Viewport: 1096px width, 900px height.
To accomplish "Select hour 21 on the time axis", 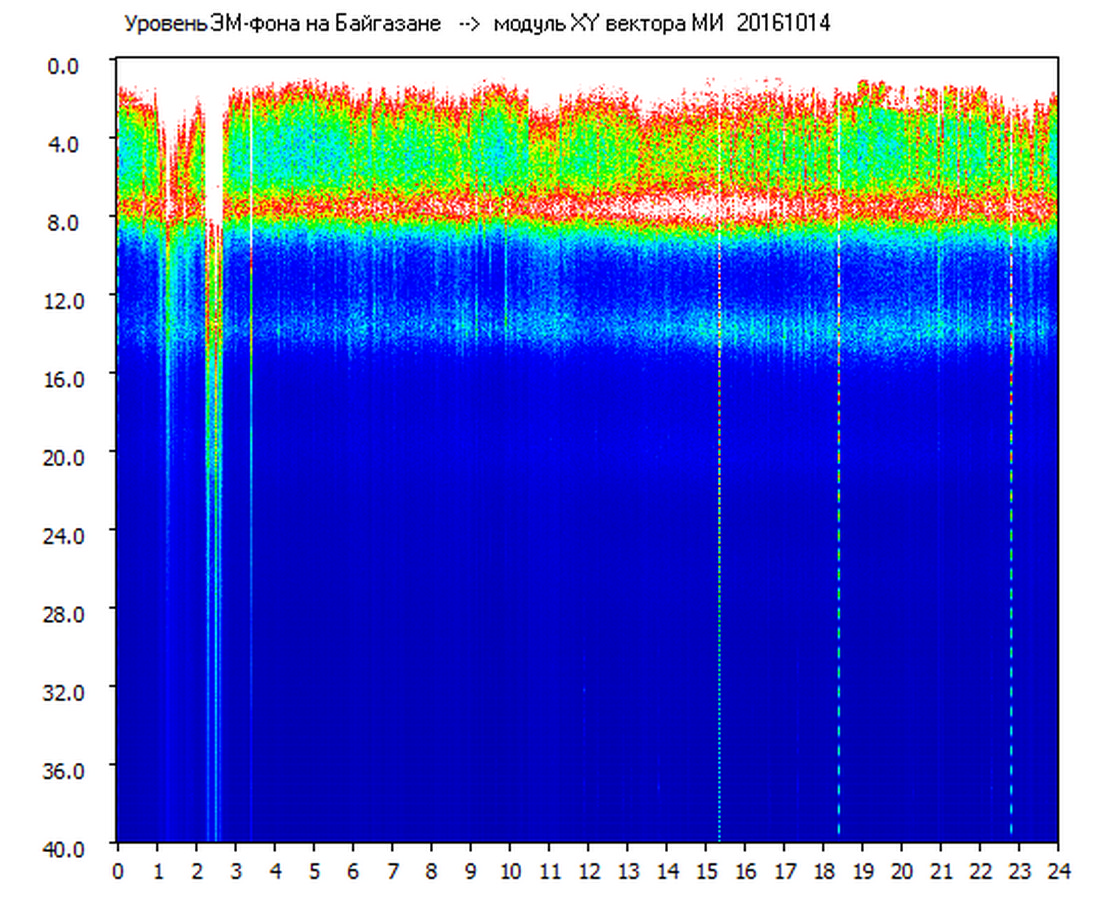I will click(941, 870).
